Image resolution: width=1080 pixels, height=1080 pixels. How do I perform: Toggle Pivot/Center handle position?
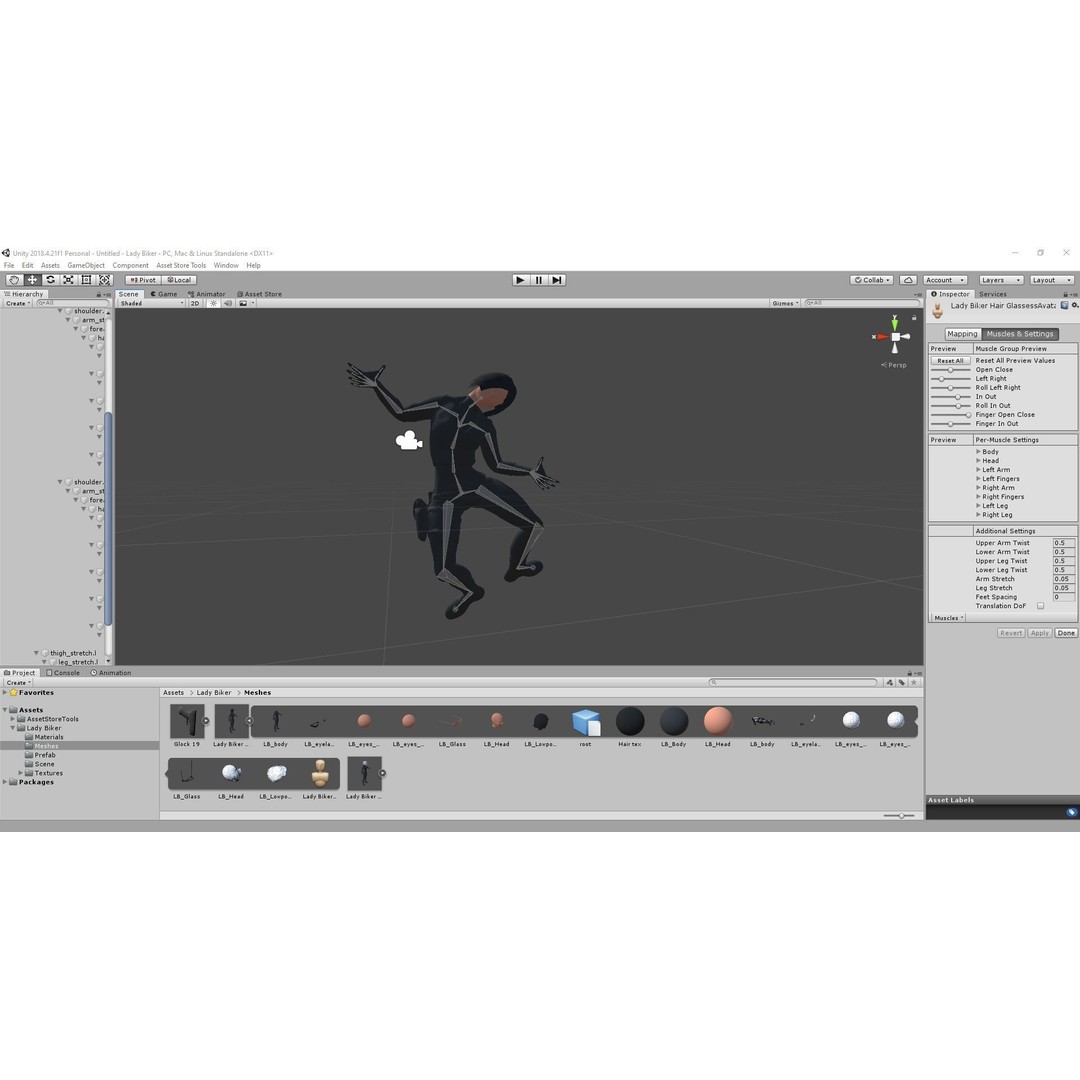[143, 280]
